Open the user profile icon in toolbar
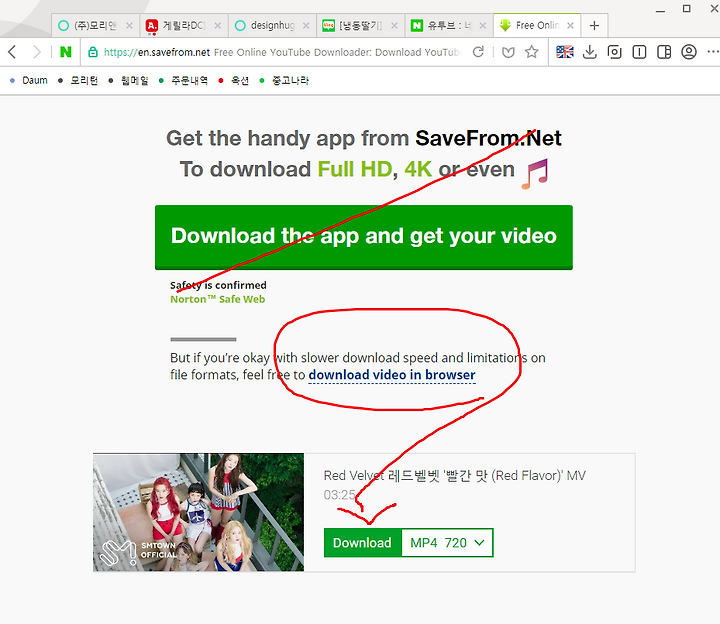This screenshot has width=720, height=624. [x=689, y=52]
